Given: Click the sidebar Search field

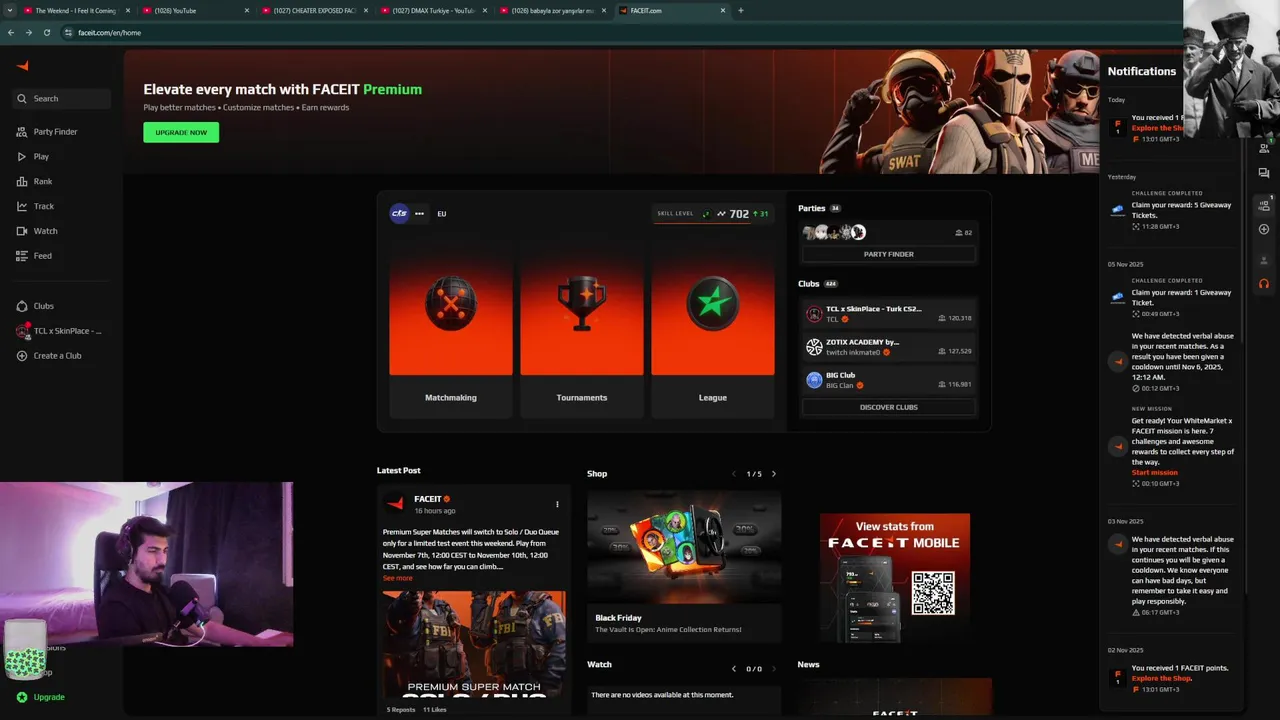Looking at the screenshot, I should [x=62, y=99].
